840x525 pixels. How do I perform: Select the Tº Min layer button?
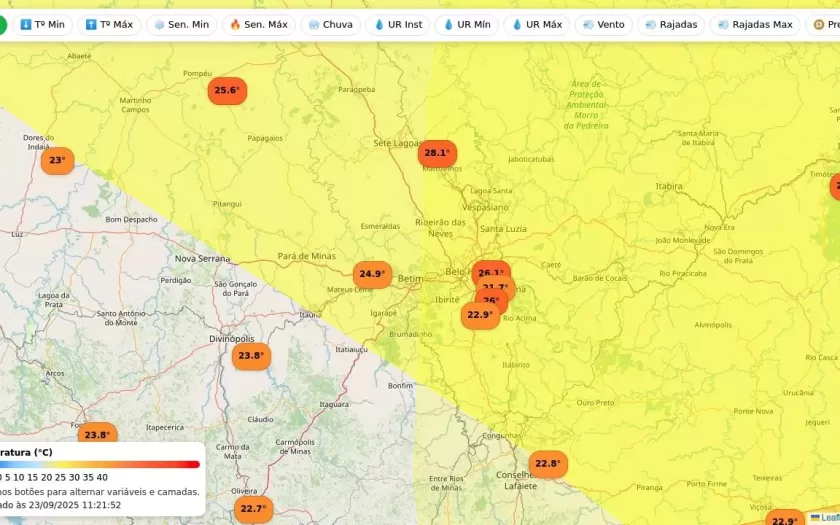pyautogui.click(x=42, y=24)
